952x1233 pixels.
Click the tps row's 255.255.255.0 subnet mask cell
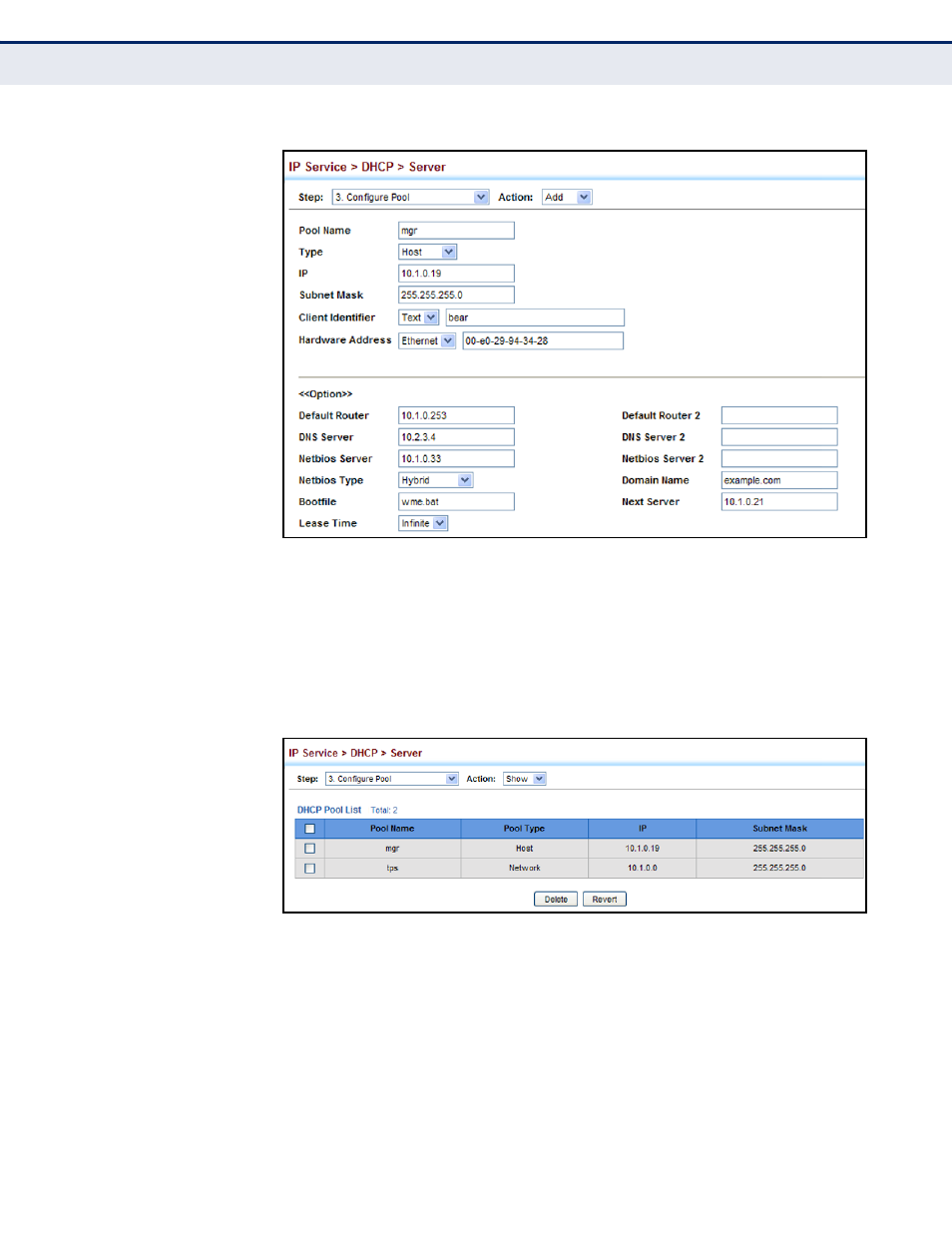pos(780,869)
